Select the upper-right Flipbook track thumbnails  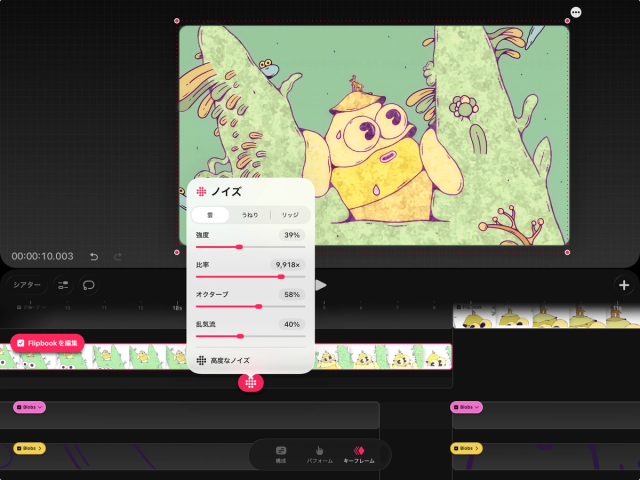[547, 316]
